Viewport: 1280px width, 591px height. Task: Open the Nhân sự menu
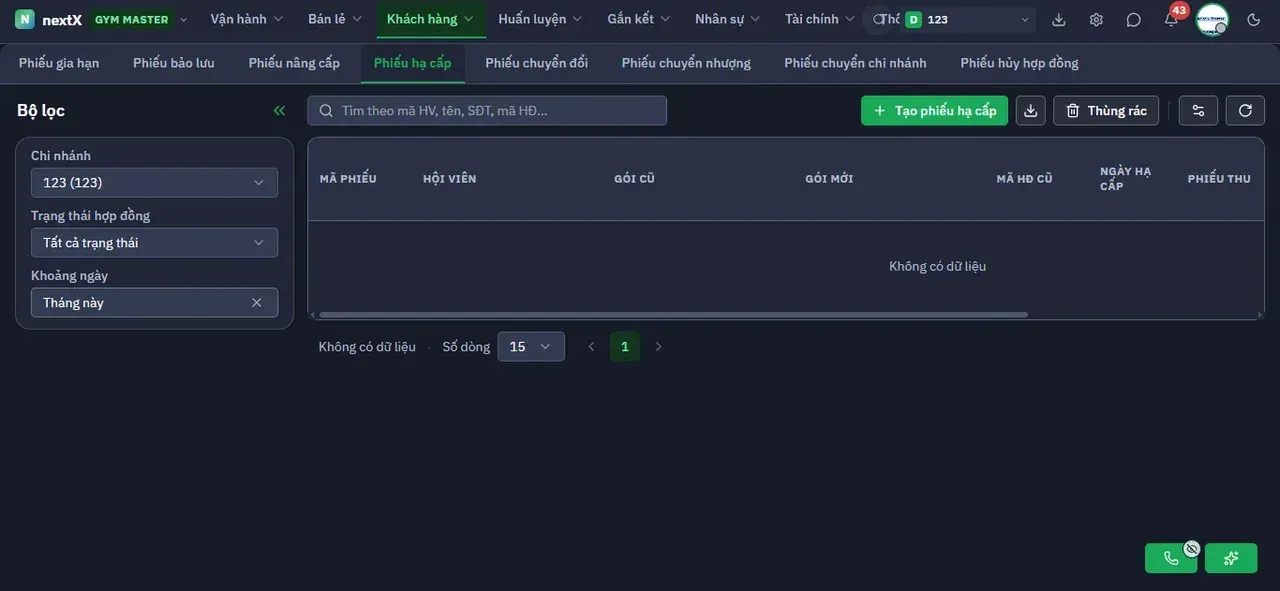pyautogui.click(x=728, y=19)
